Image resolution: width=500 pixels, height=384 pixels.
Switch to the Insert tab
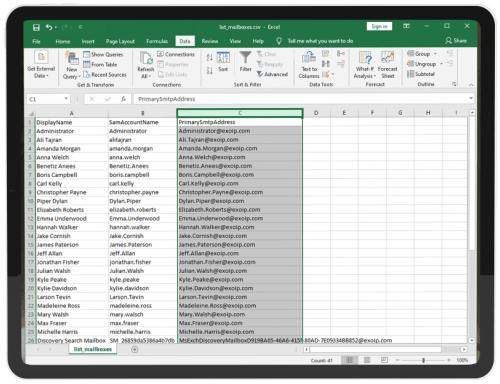click(88, 41)
